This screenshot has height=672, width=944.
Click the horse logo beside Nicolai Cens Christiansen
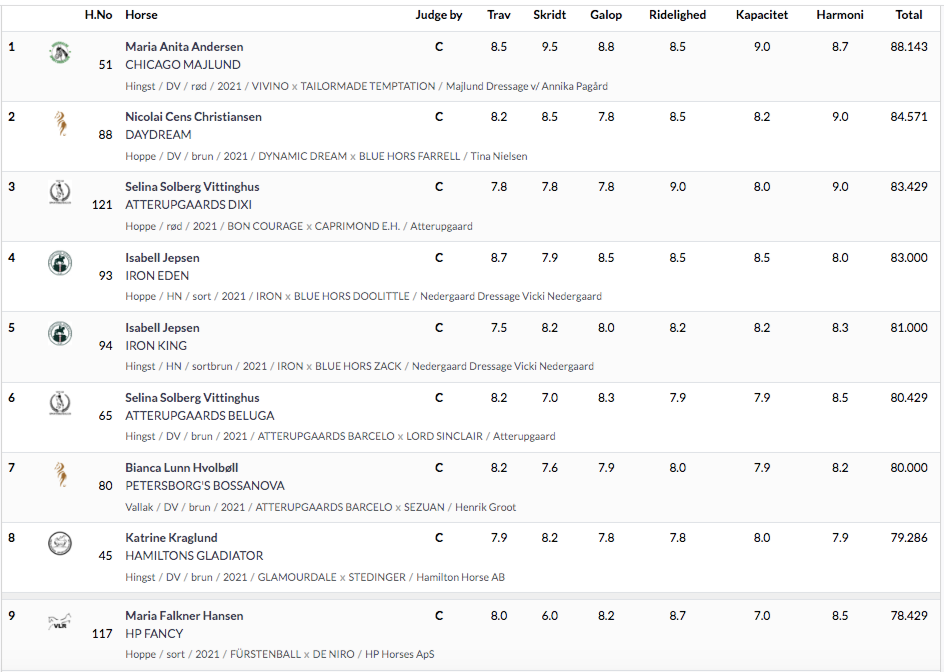tap(60, 123)
